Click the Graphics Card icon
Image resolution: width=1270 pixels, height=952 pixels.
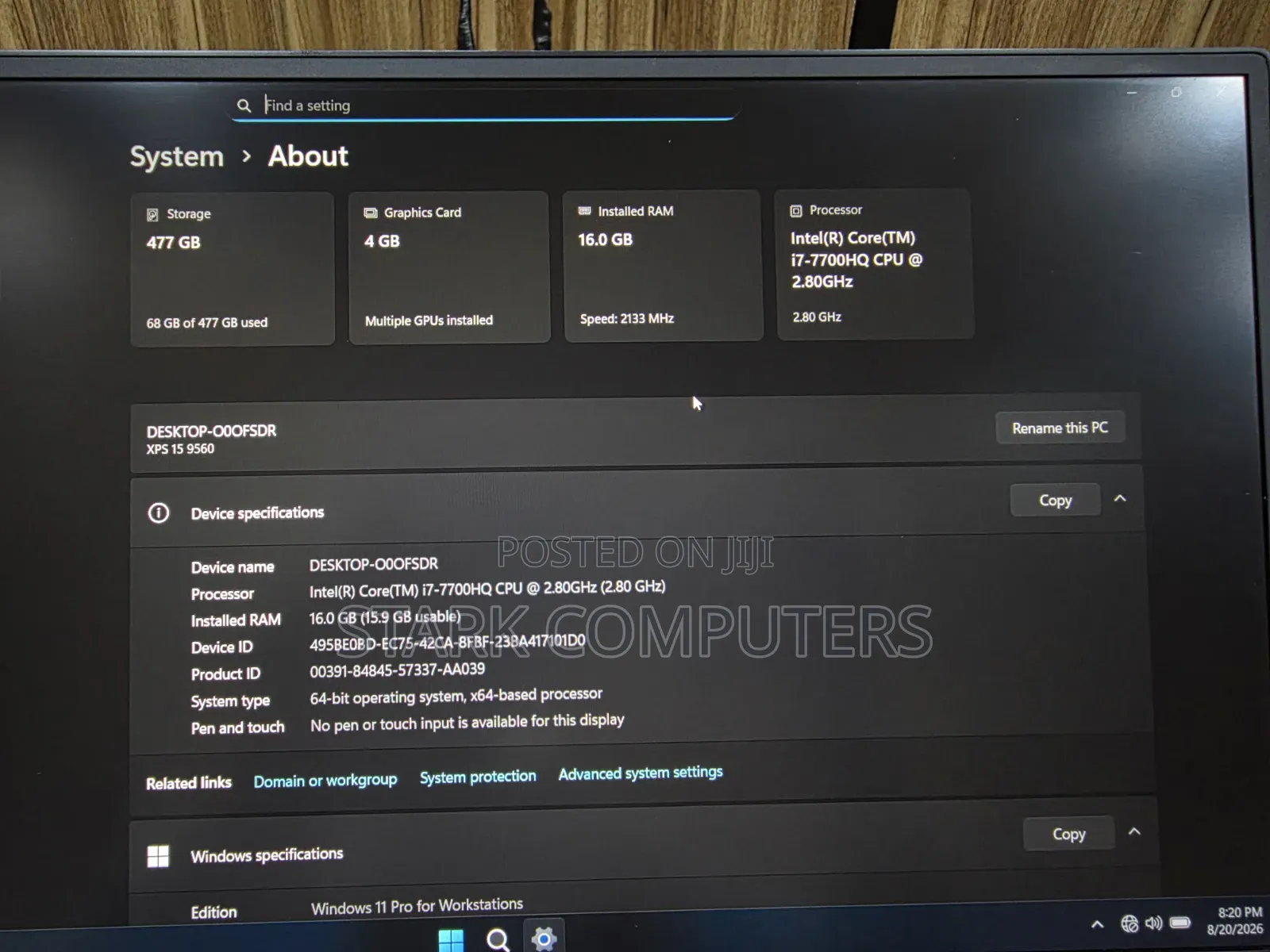pos(370,213)
